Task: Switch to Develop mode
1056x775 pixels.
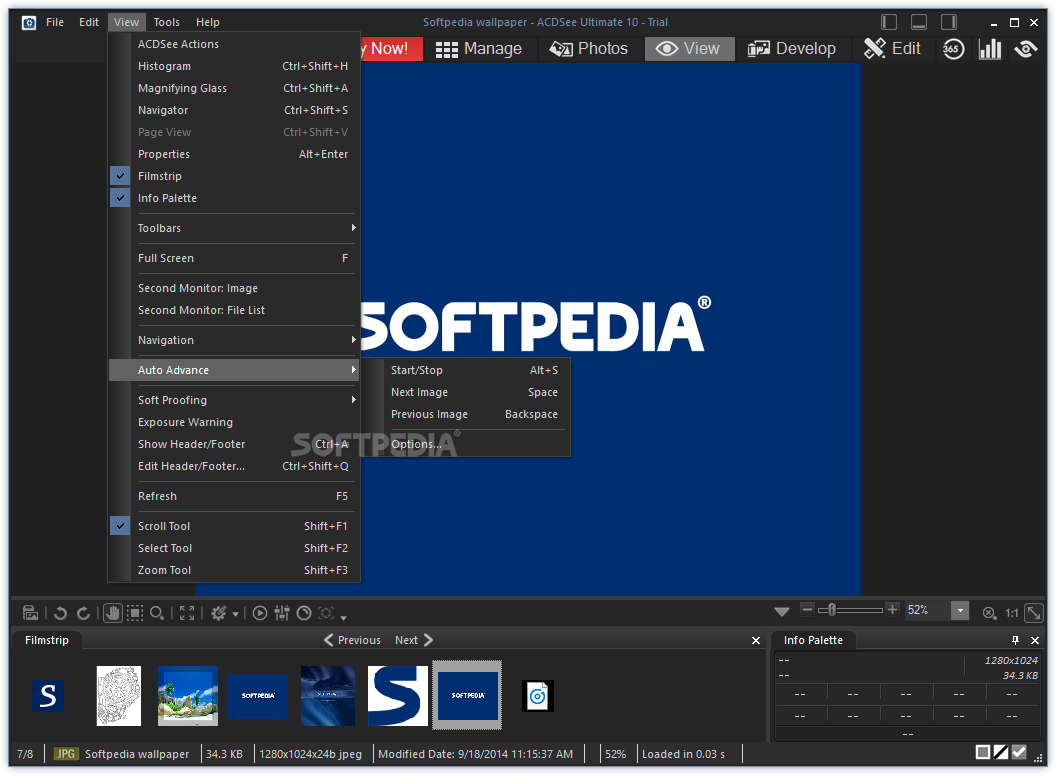Action: click(792, 48)
